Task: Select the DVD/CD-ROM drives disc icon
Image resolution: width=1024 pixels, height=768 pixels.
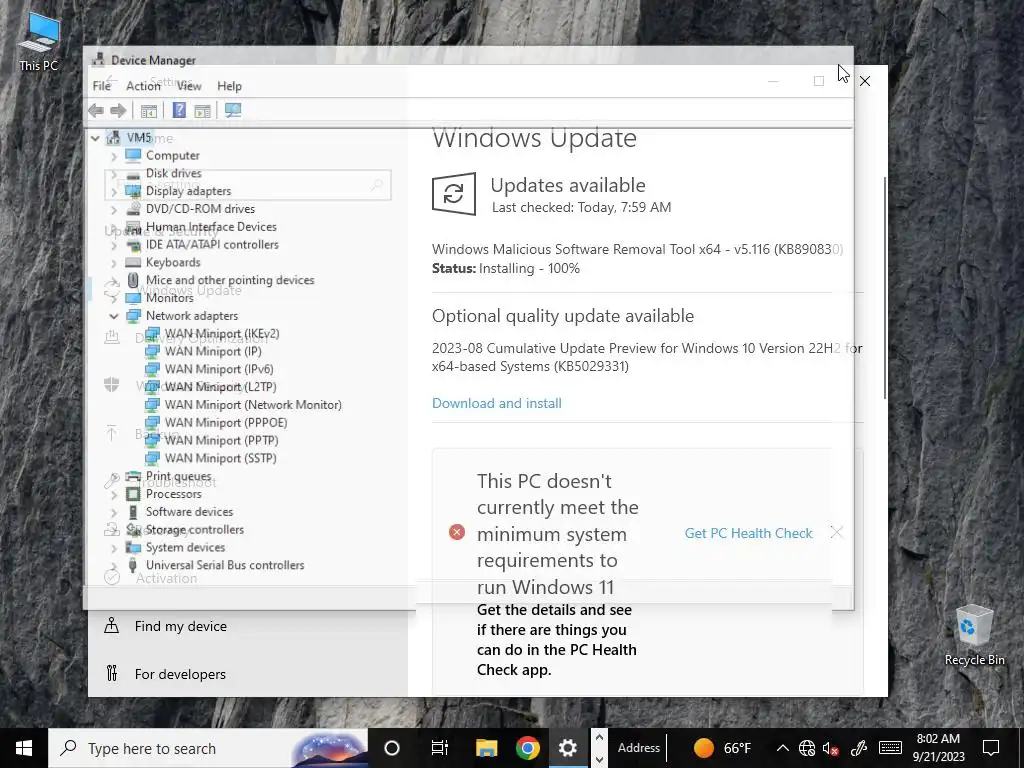Action: (x=133, y=209)
